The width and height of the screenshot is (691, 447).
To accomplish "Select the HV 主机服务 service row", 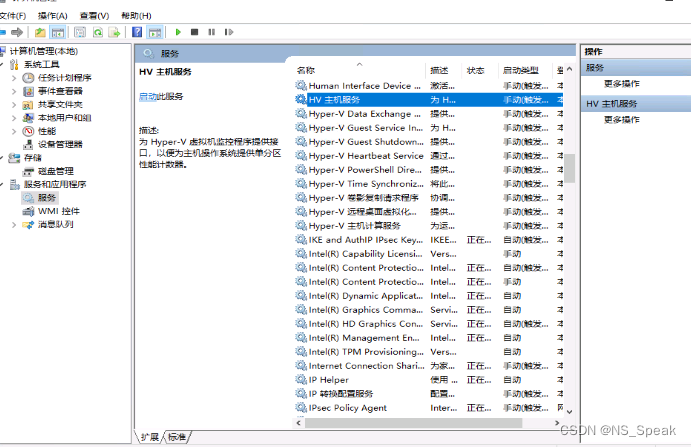I will tap(429, 100).
